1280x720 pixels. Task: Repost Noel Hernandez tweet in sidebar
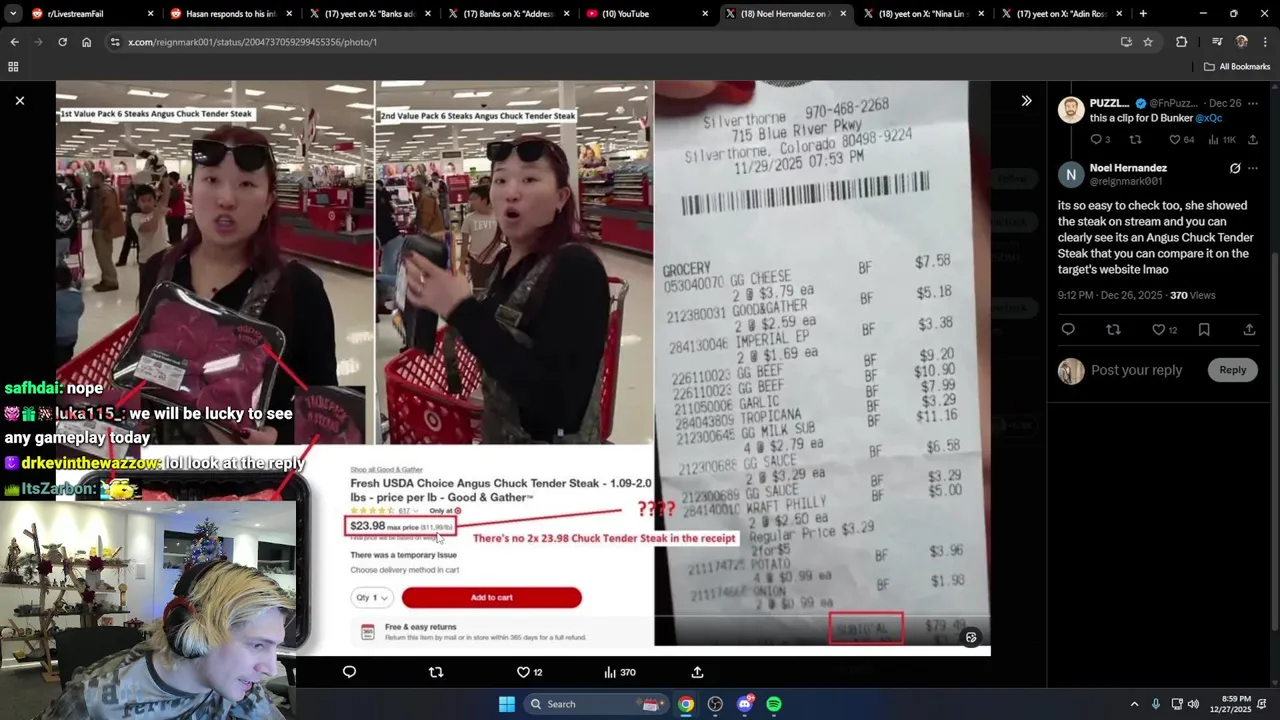pyautogui.click(x=1113, y=329)
